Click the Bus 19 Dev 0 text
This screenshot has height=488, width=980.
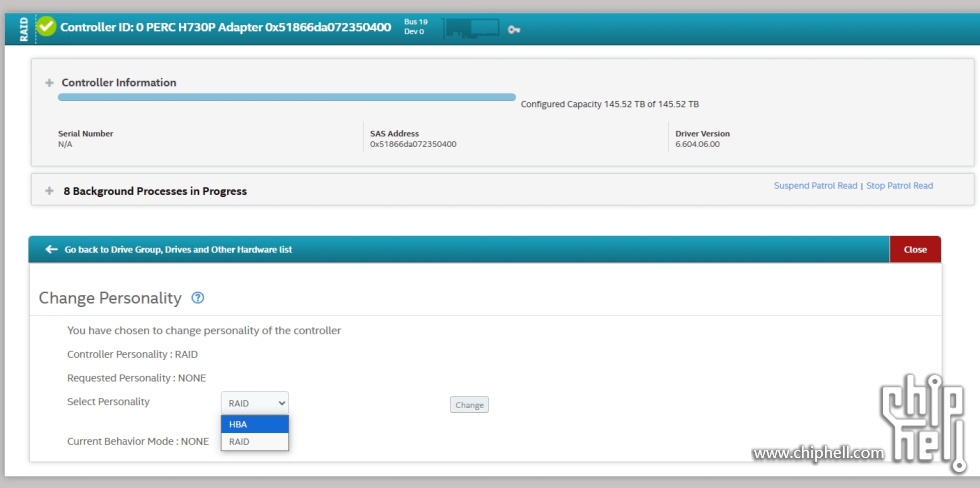416,26
